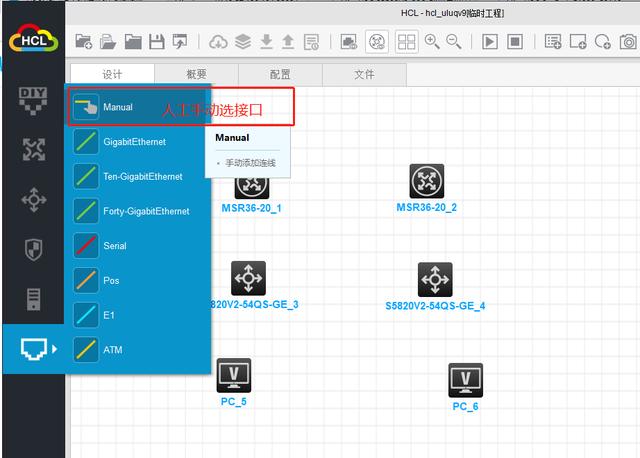640x458 pixels.
Task: Click the layers stack toolbar icon
Action: (x=243, y=42)
